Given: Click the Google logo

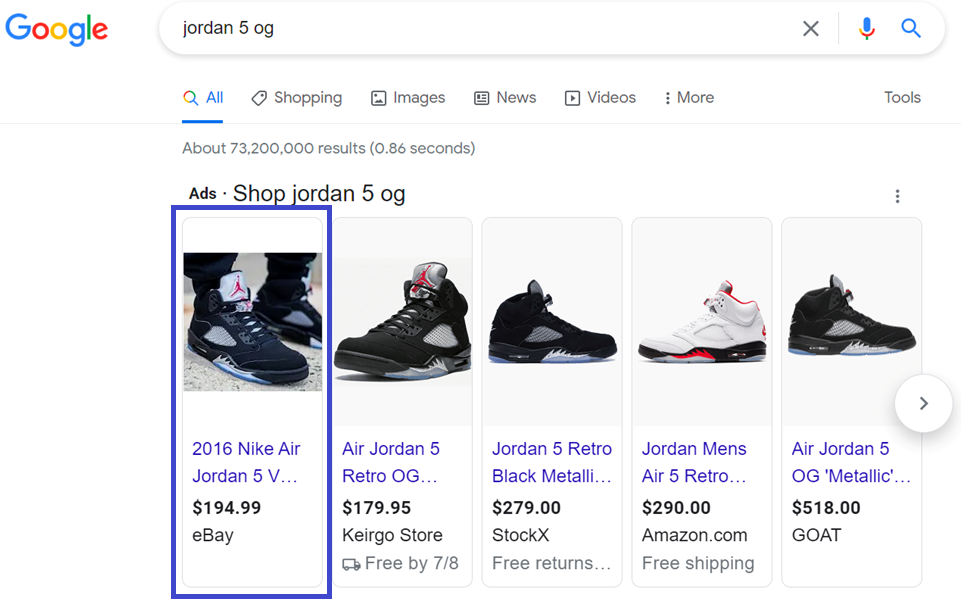Looking at the screenshot, I should point(56,30).
